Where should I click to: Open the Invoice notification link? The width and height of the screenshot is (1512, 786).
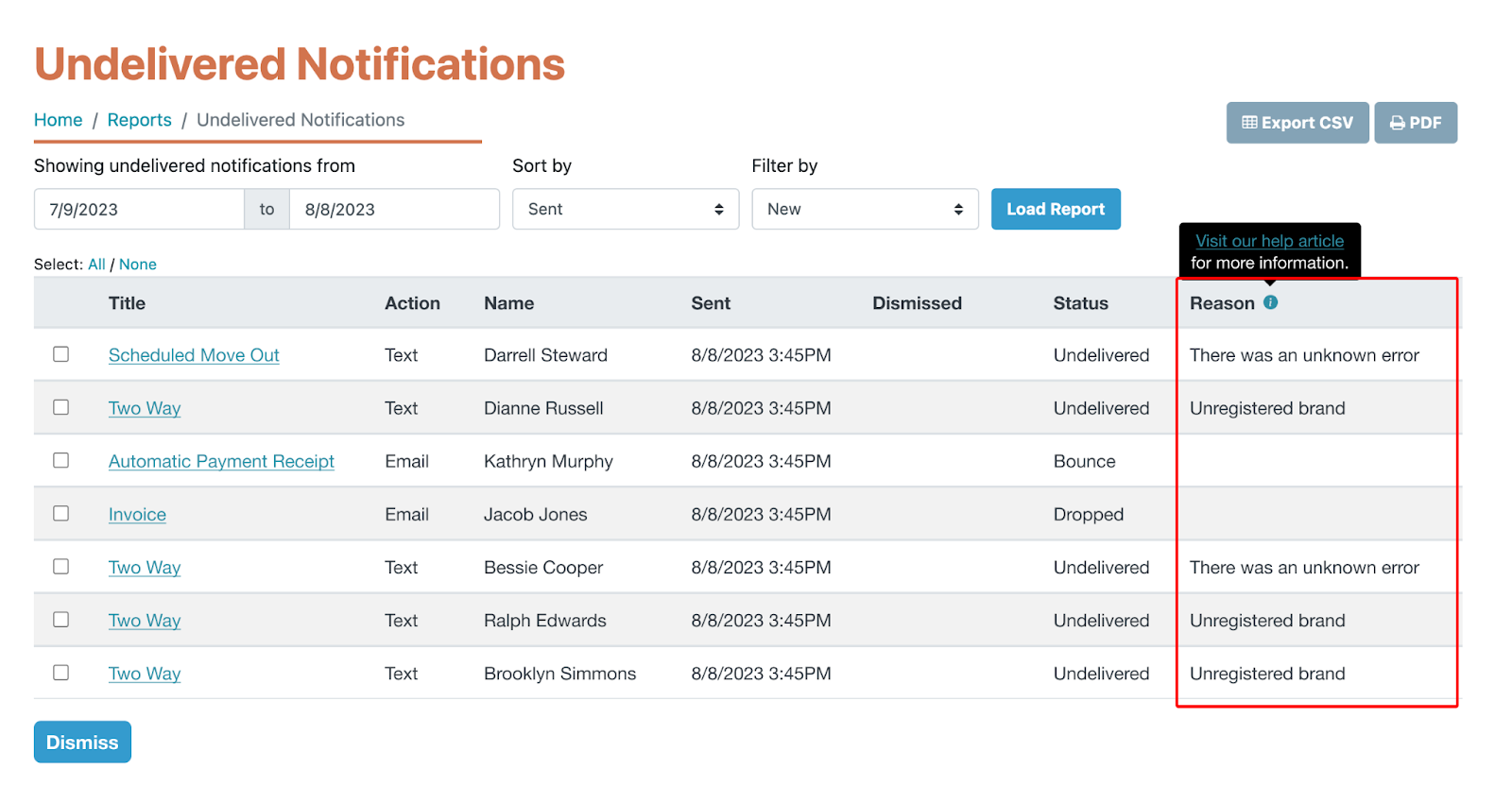tap(137, 515)
